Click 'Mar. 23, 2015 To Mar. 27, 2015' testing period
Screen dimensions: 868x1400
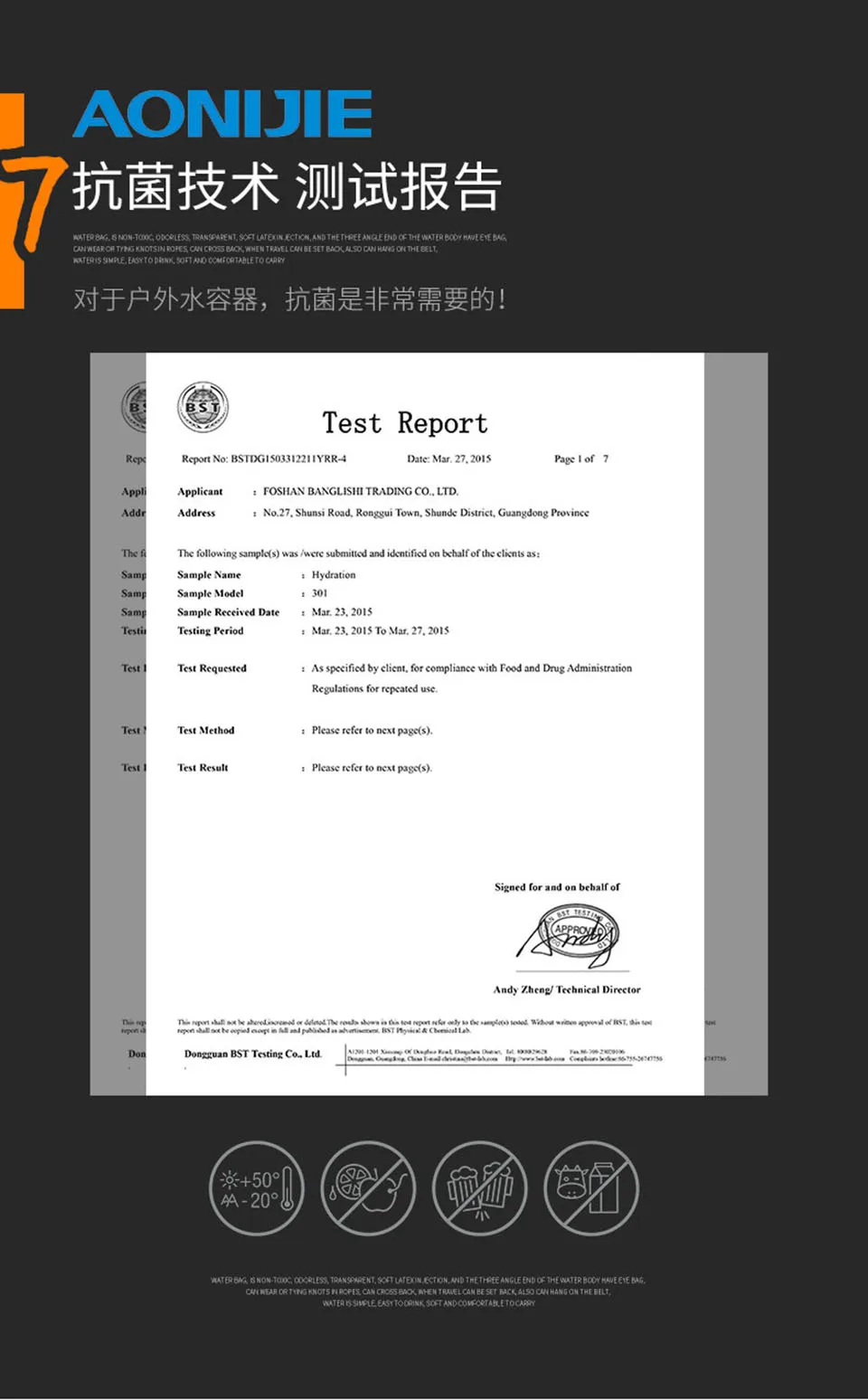pyautogui.click(x=381, y=630)
